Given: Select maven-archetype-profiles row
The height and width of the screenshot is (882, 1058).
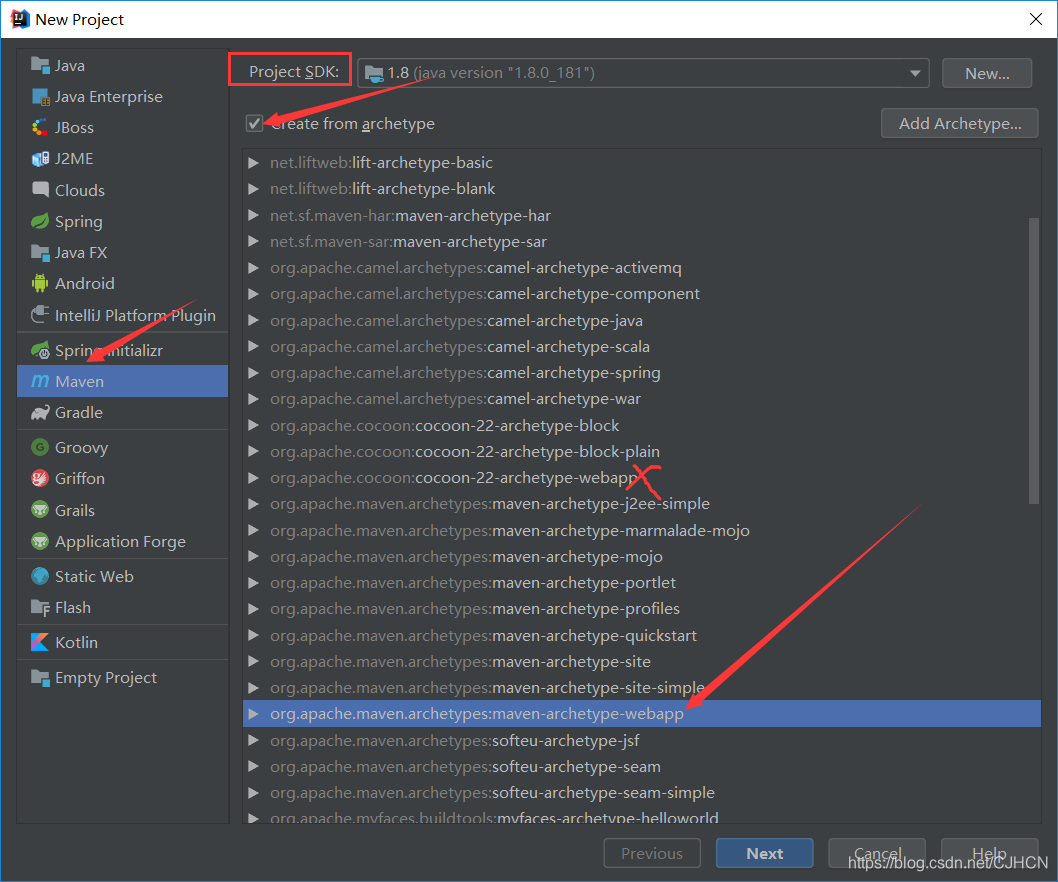Looking at the screenshot, I should pos(642,609).
